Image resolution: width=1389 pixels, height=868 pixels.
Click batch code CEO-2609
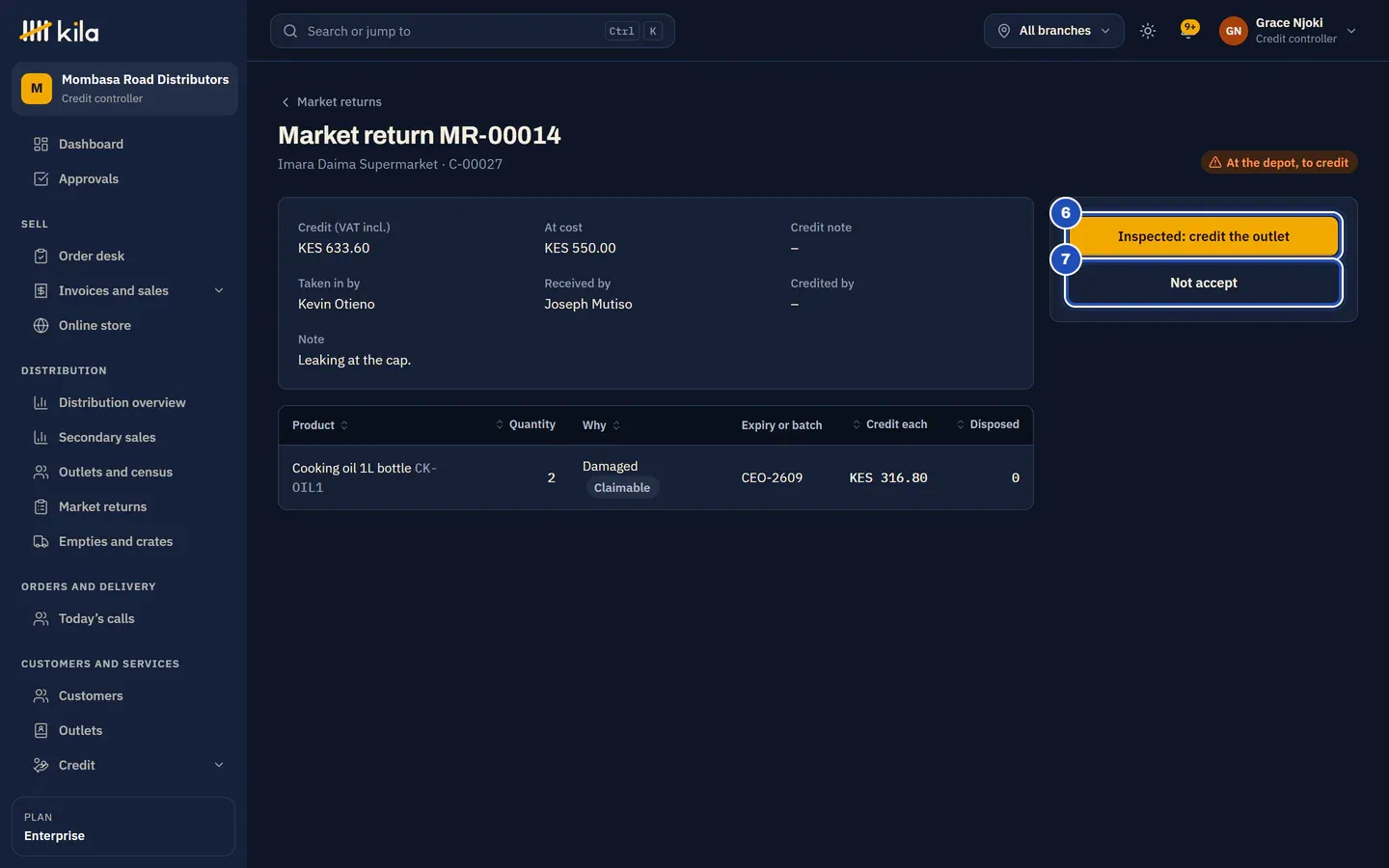(x=772, y=477)
